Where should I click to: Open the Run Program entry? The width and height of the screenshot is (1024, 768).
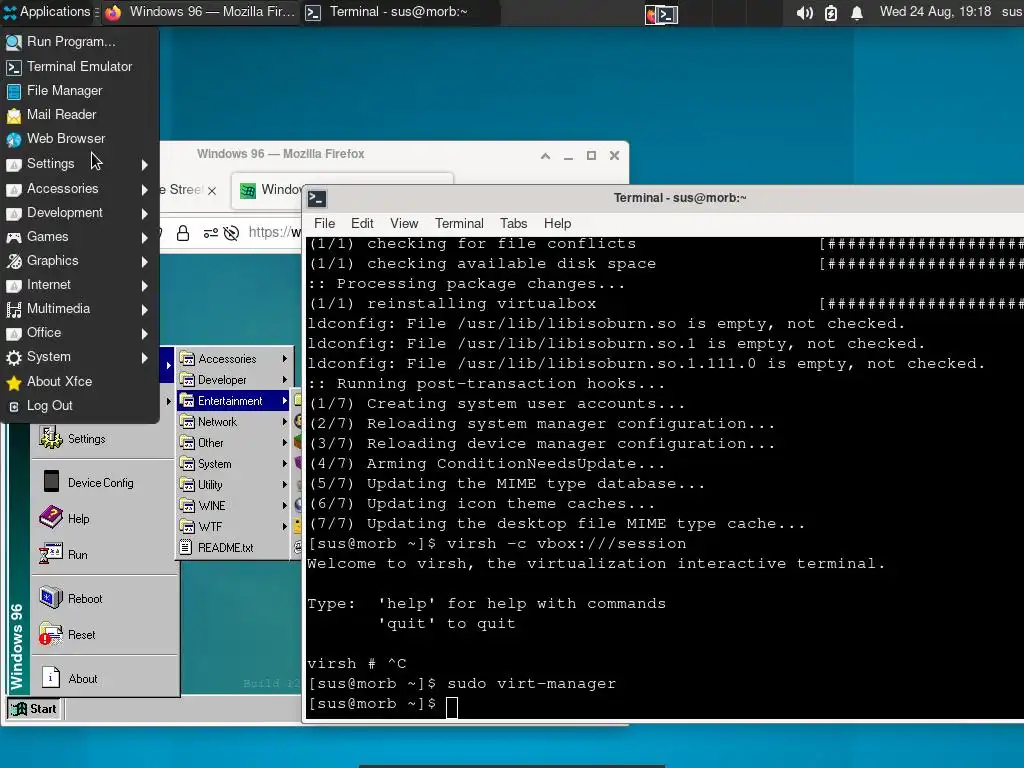point(80,42)
